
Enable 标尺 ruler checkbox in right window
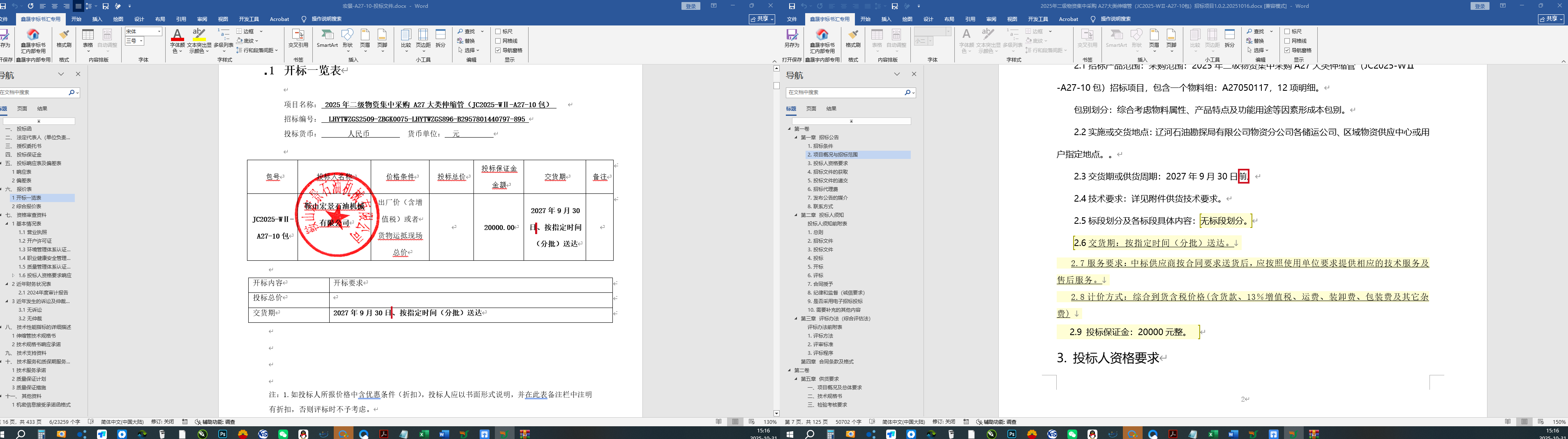1287,32
